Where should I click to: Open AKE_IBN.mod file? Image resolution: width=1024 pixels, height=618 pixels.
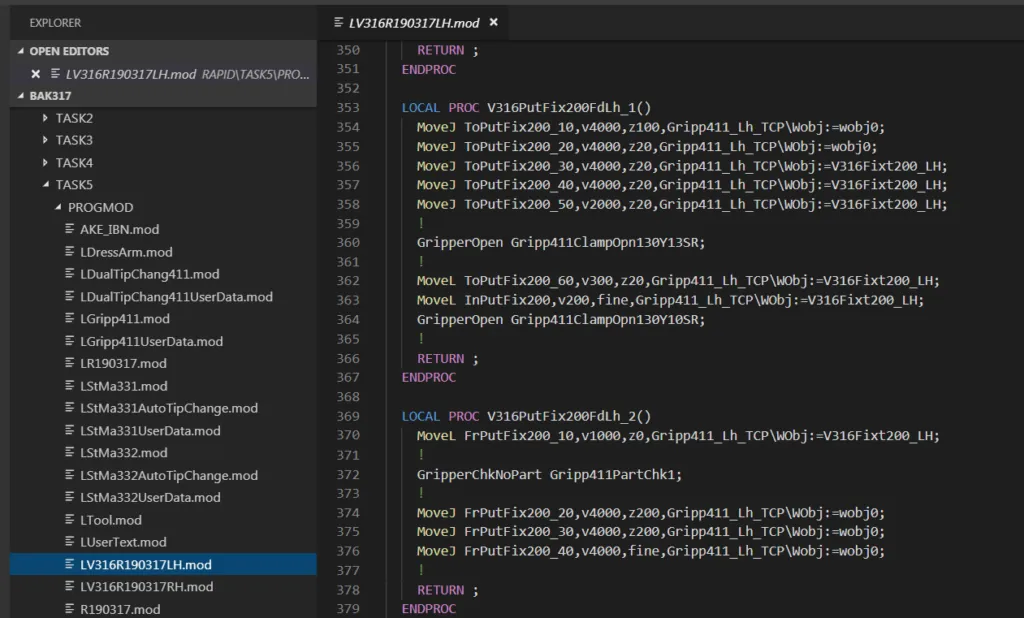[120, 229]
